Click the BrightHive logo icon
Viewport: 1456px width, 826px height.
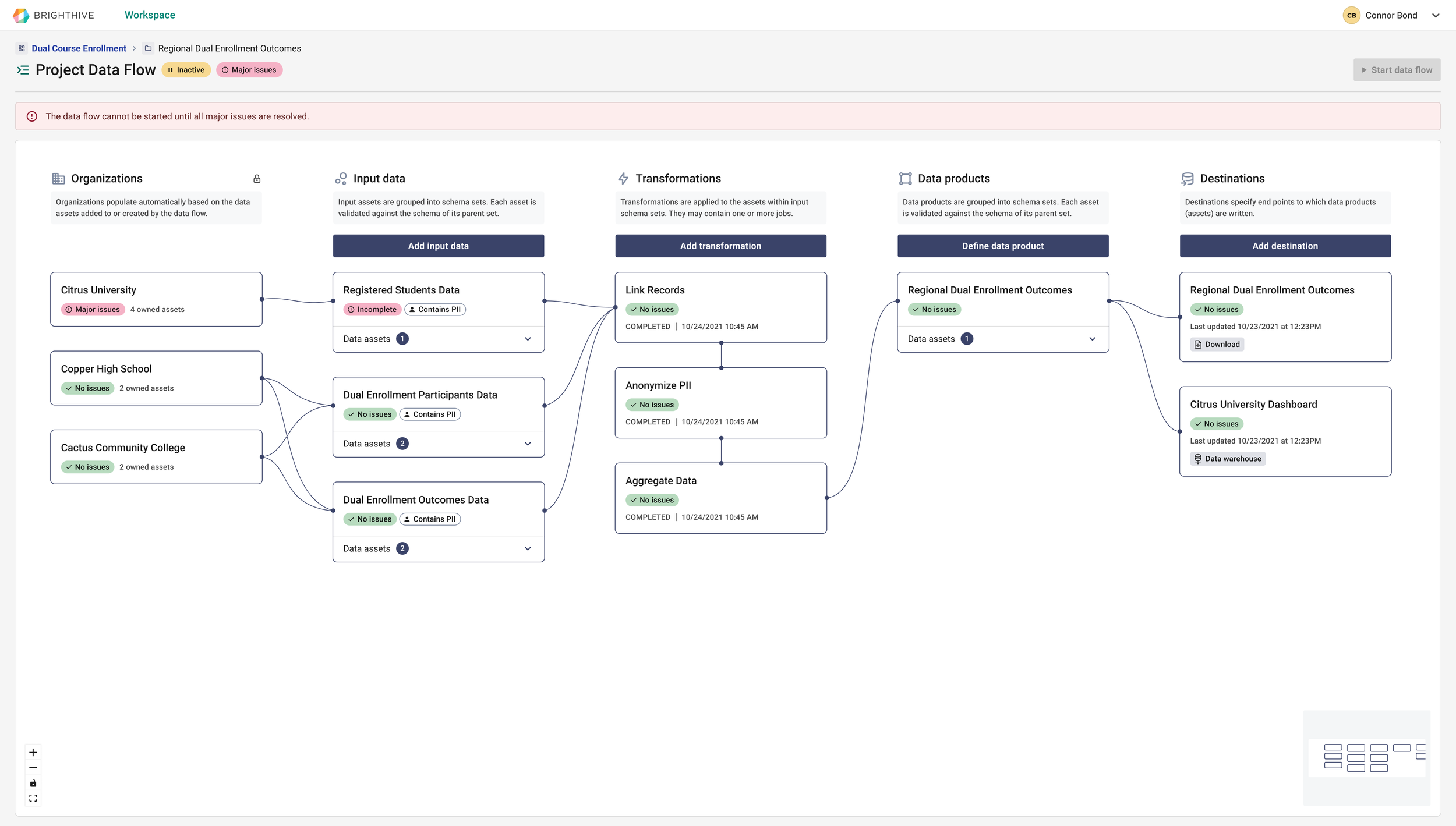21,15
